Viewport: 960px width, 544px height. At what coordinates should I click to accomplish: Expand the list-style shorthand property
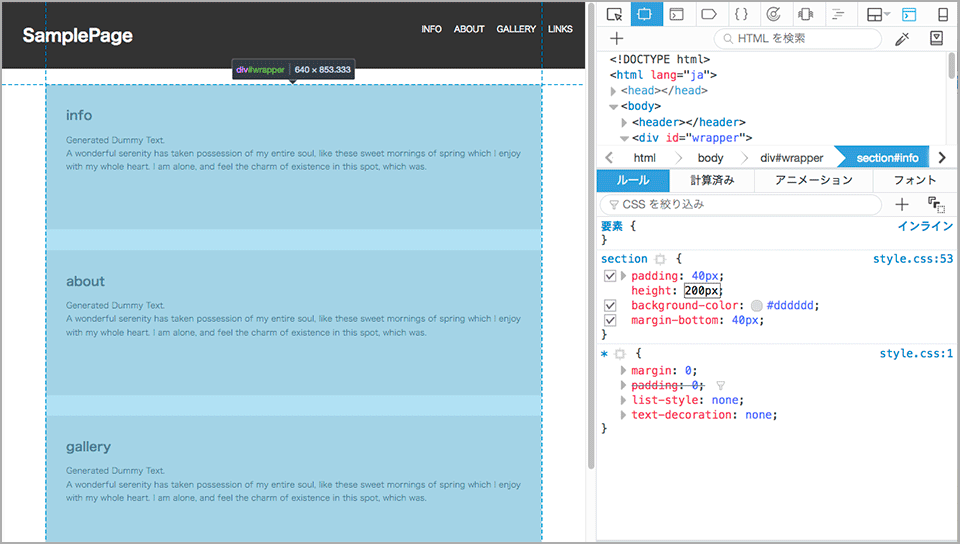tap(624, 400)
